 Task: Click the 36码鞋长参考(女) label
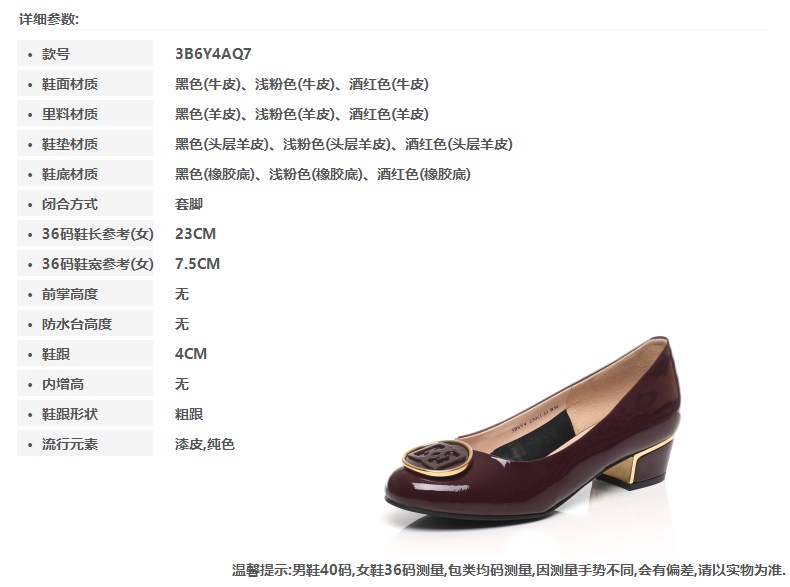click(97, 234)
